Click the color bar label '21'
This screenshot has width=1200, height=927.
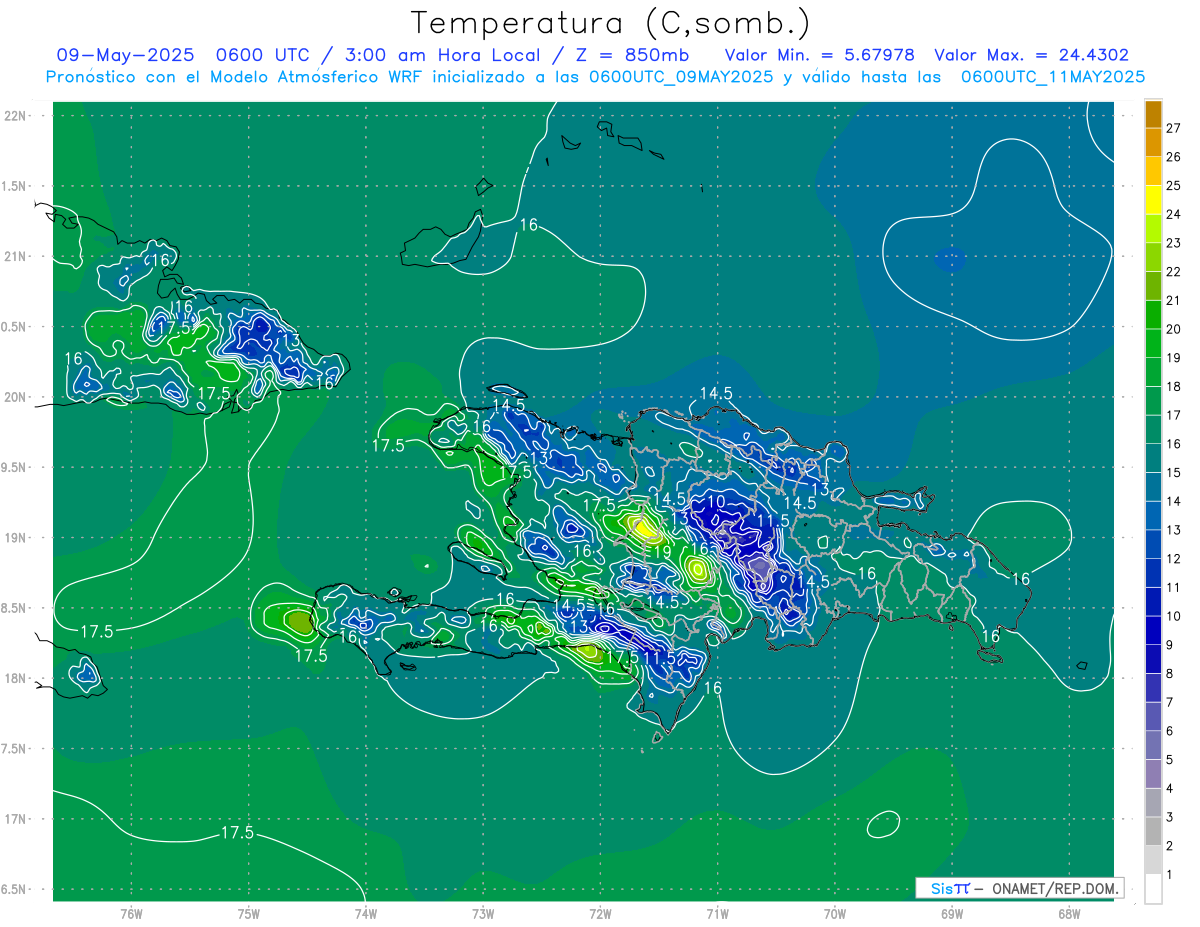[1174, 300]
